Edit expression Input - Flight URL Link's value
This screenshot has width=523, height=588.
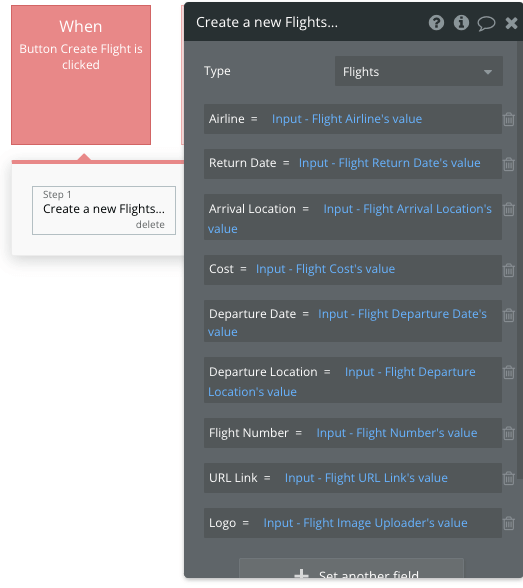366,478
